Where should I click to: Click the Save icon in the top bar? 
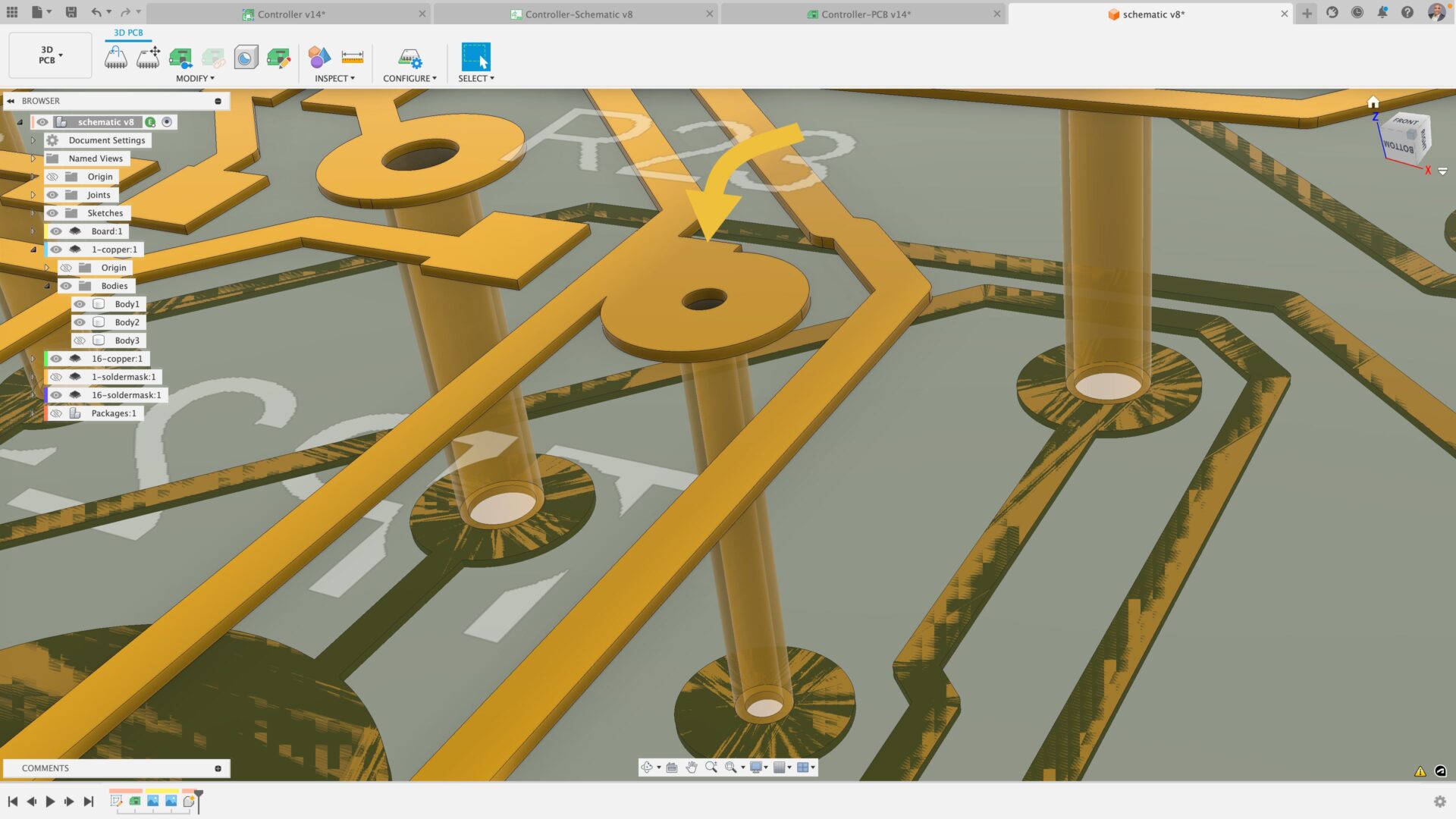point(71,12)
